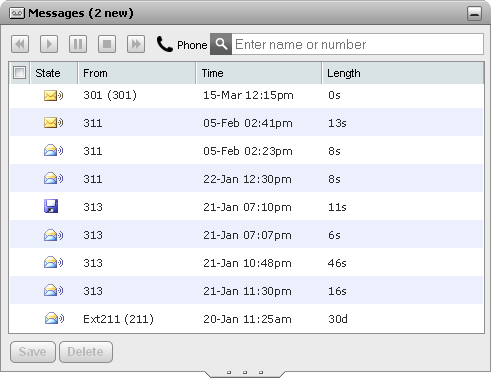This screenshot has width=493, height=379.
Task: Select the 0s length value
Action: (334, 95)
